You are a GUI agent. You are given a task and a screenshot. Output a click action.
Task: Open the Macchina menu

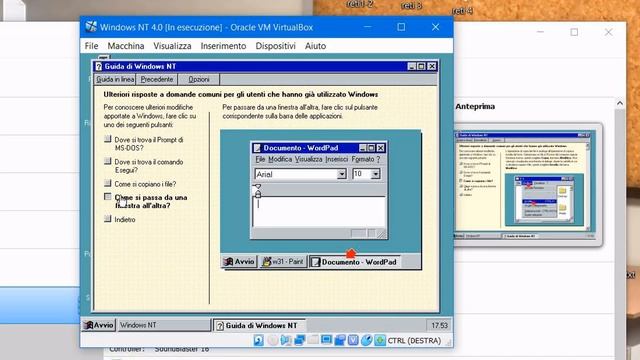coord(126,46)
